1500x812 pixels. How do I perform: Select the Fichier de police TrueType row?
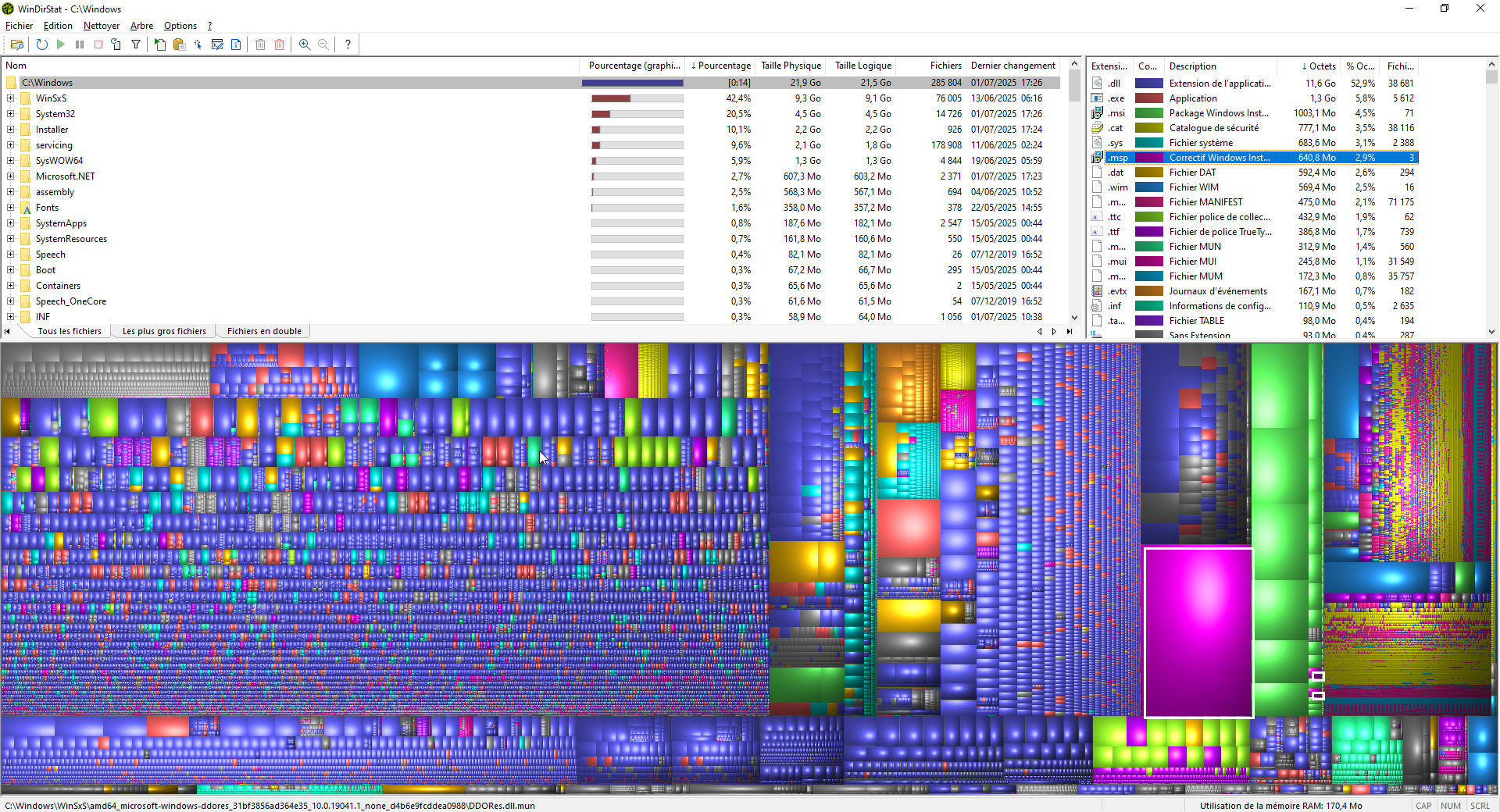pyautogui.click(x=1254, y=231)
